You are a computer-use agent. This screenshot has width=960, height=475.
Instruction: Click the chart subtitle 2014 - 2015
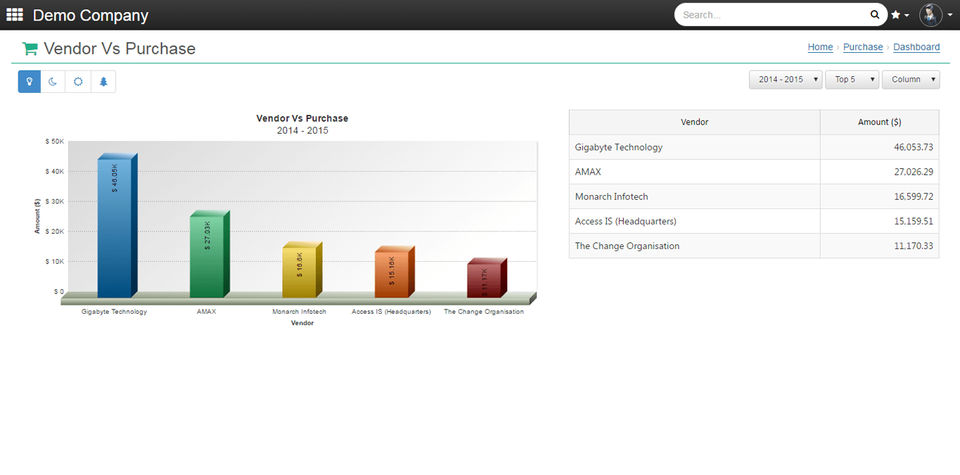(302, 131)
